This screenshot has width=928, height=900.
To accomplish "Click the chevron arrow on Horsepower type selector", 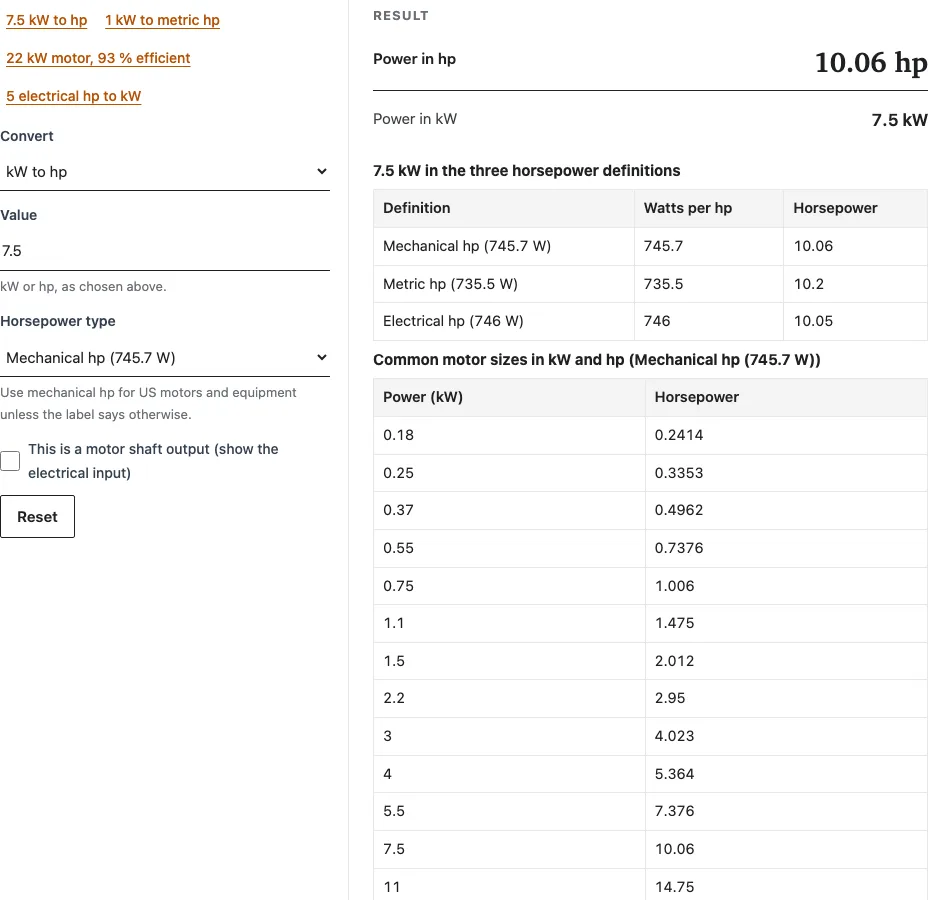I will [x=321, y=357].
